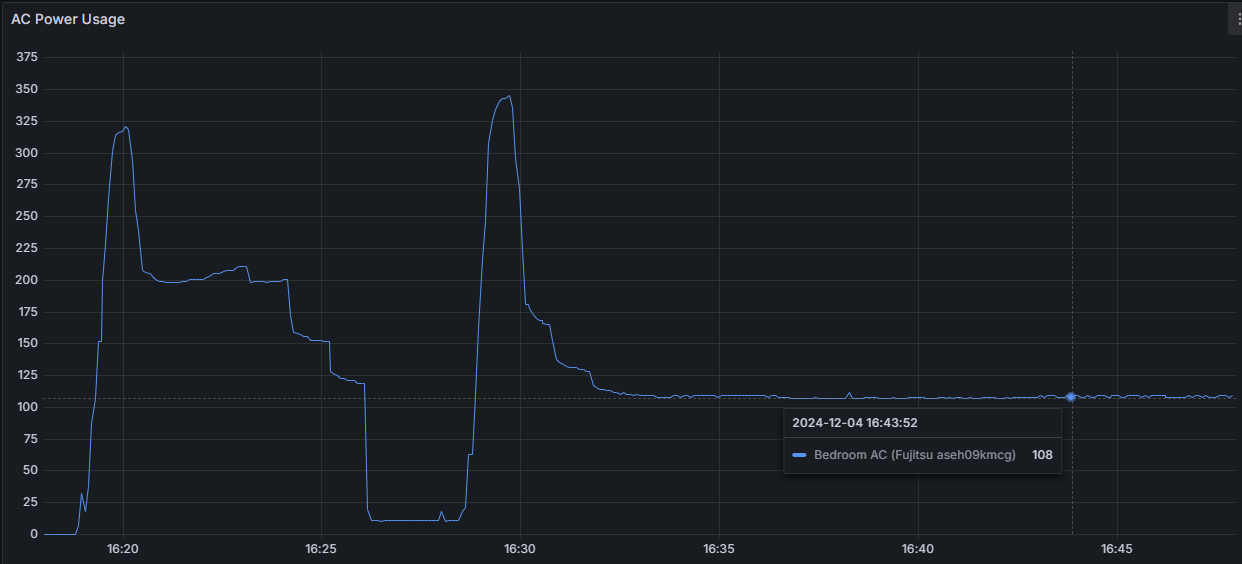
Task: Click the 250 y-axis label
Action: [27, 217]
